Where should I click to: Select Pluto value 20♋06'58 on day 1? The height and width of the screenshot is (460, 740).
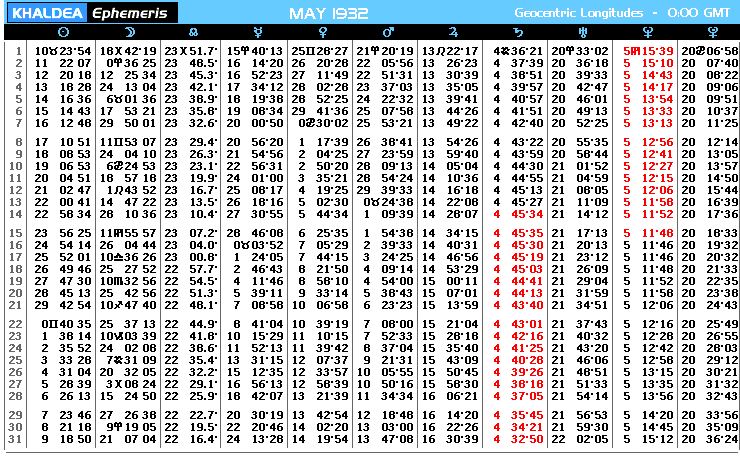[x=709, y=51]
